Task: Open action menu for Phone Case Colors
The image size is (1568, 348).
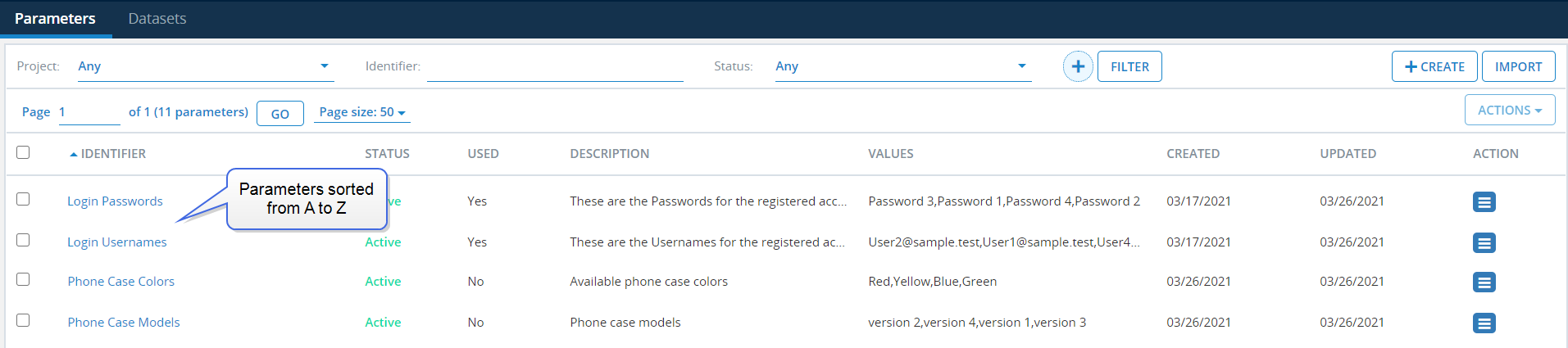Action: click(1484, 282)
